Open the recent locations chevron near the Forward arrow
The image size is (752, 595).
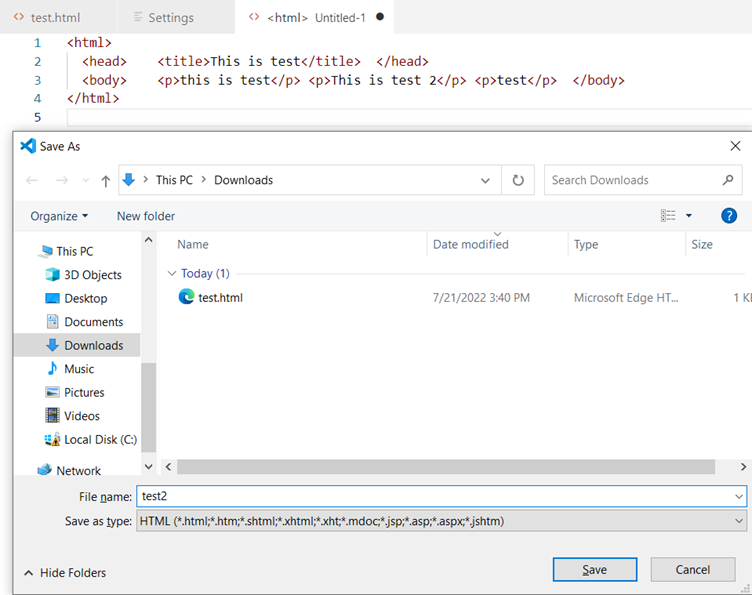85,181
